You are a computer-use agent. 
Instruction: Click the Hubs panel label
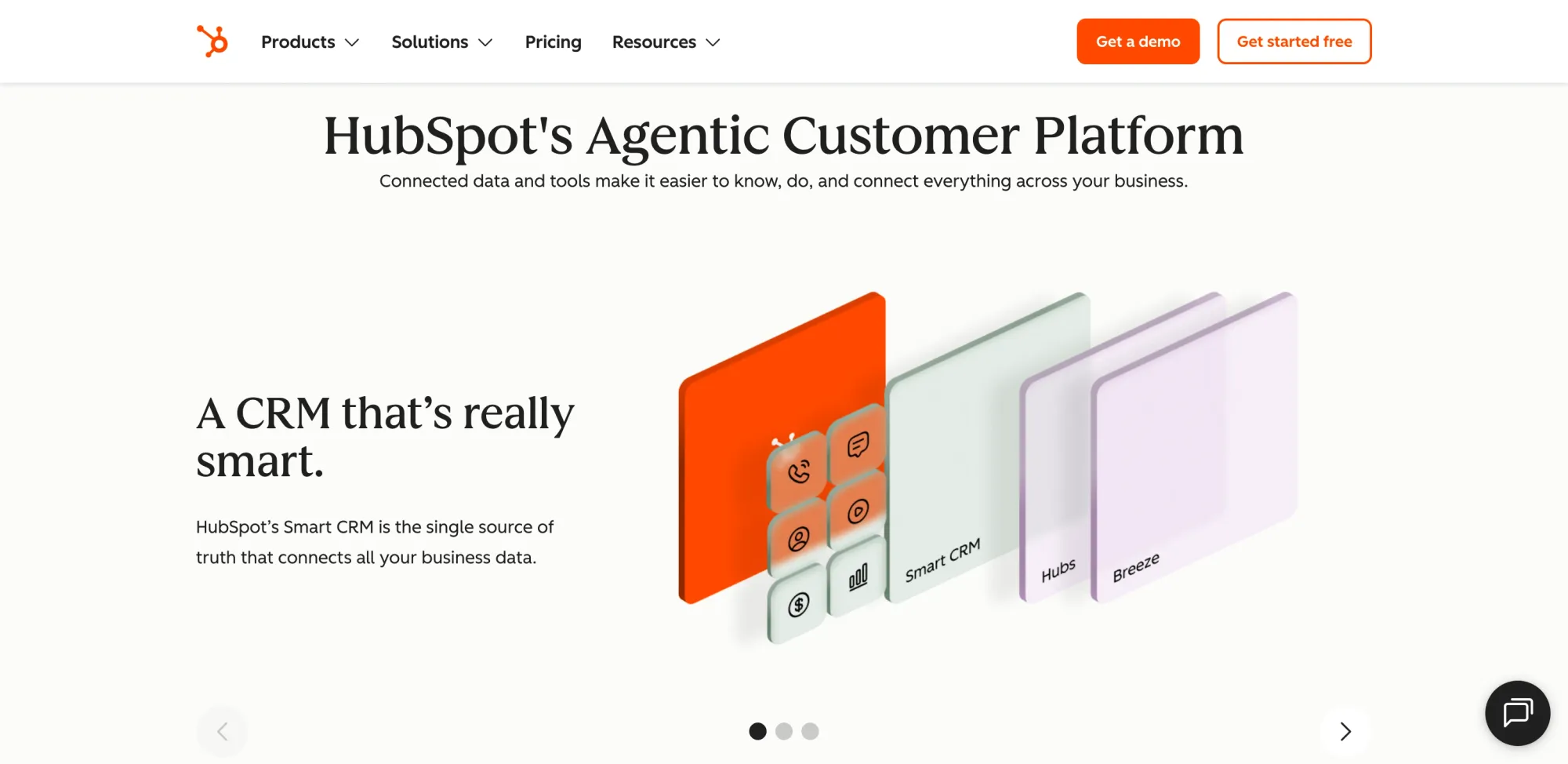1058,570
